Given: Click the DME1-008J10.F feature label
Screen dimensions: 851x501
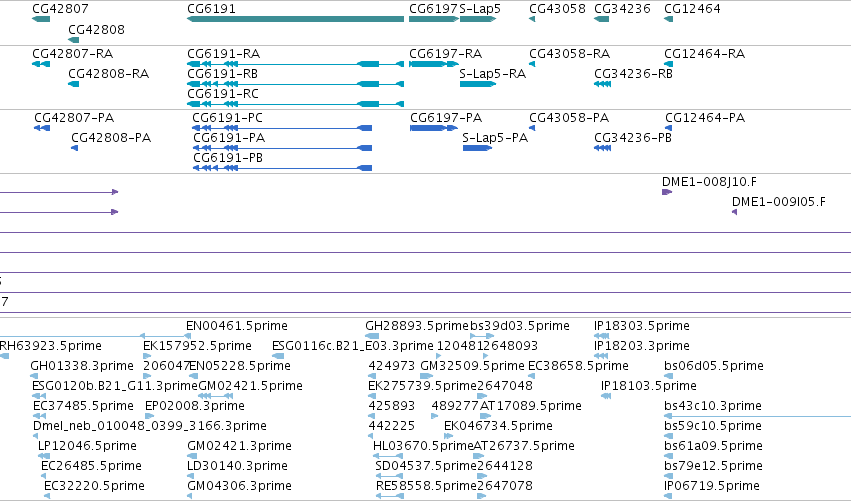Looking at the screenshot, I should tap(709, 182).
